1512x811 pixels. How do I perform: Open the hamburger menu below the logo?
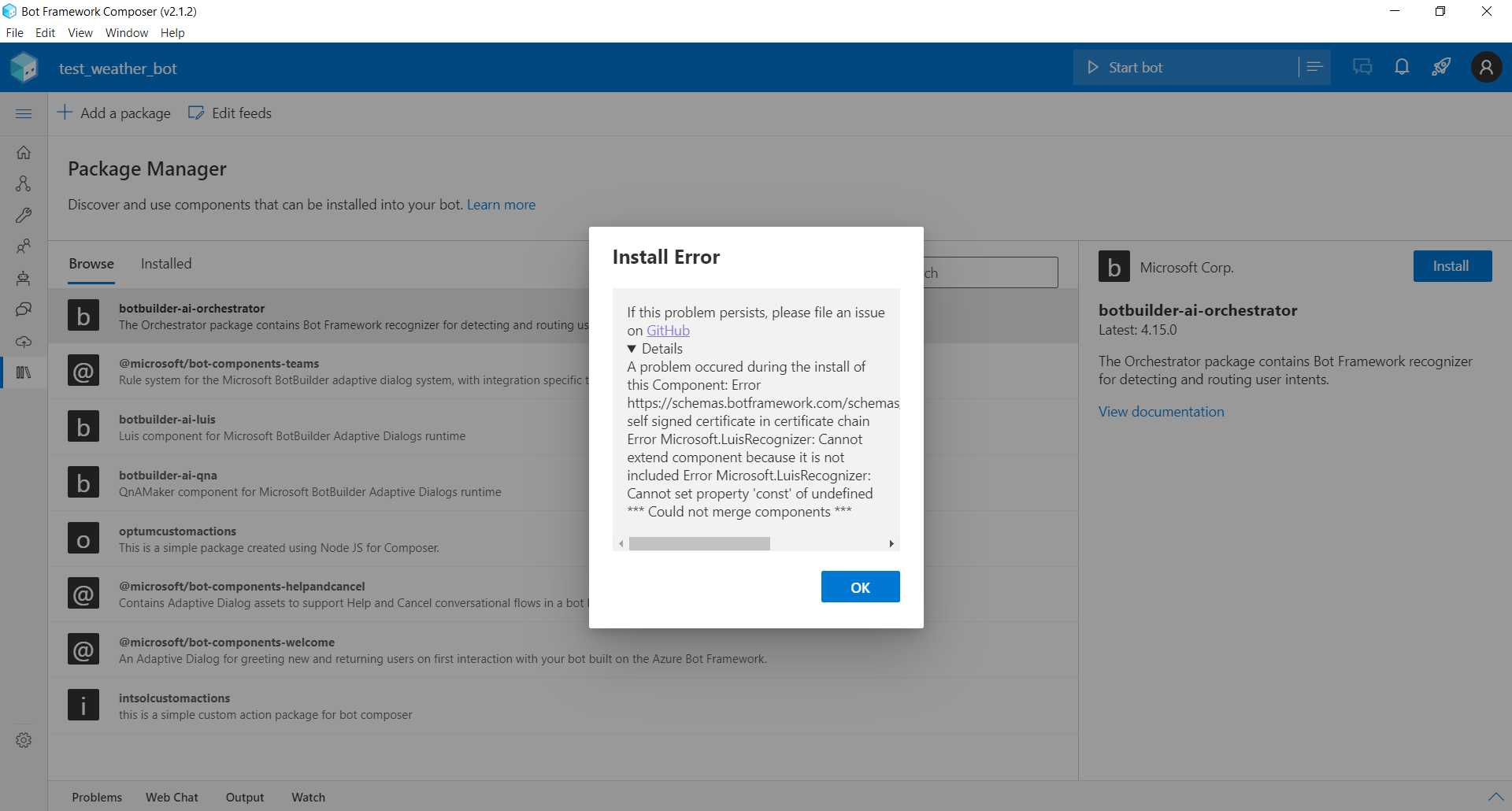pyautogui.click(x=24, y=113)
